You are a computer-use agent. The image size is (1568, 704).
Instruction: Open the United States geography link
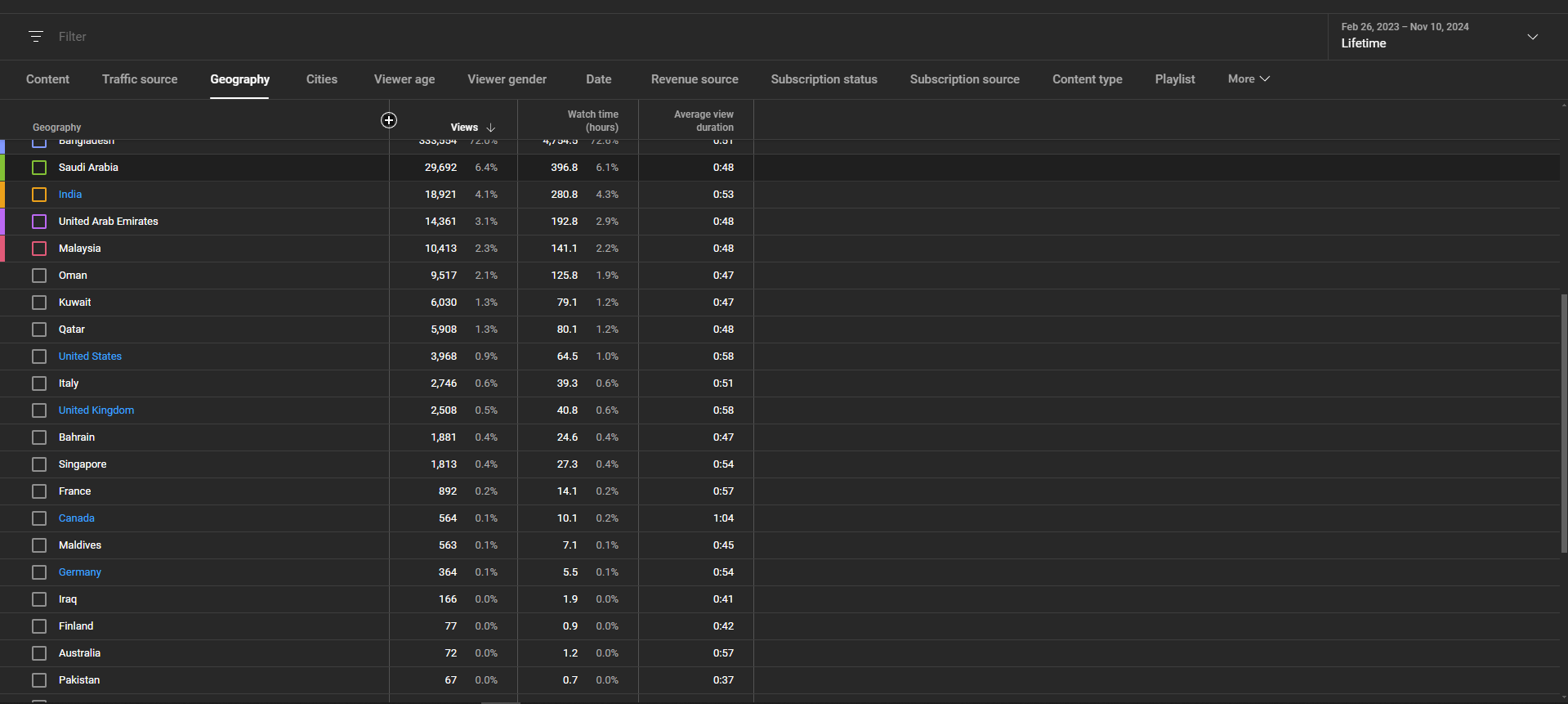[x=90, y=356]
